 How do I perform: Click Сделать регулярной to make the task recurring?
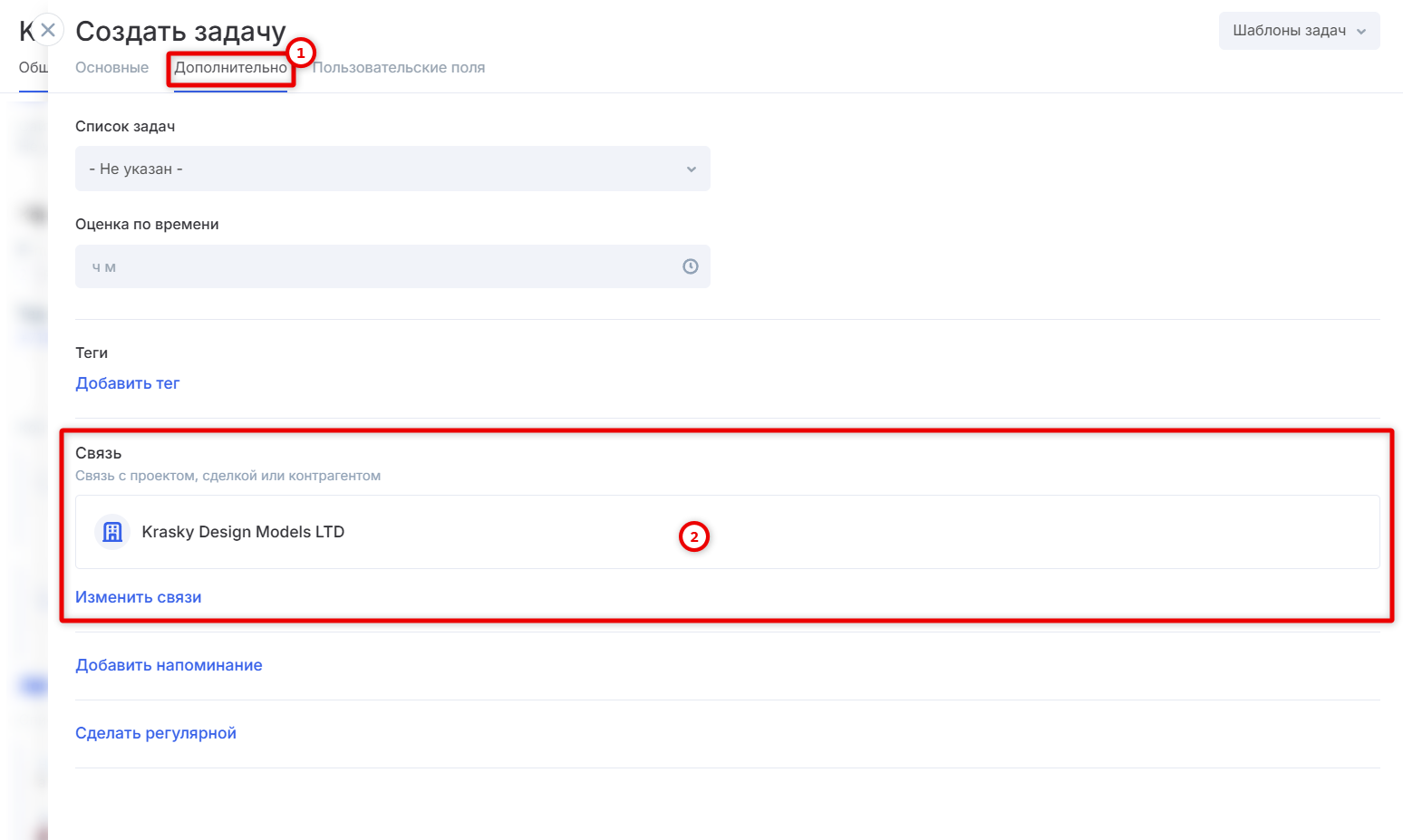[156, 733]
